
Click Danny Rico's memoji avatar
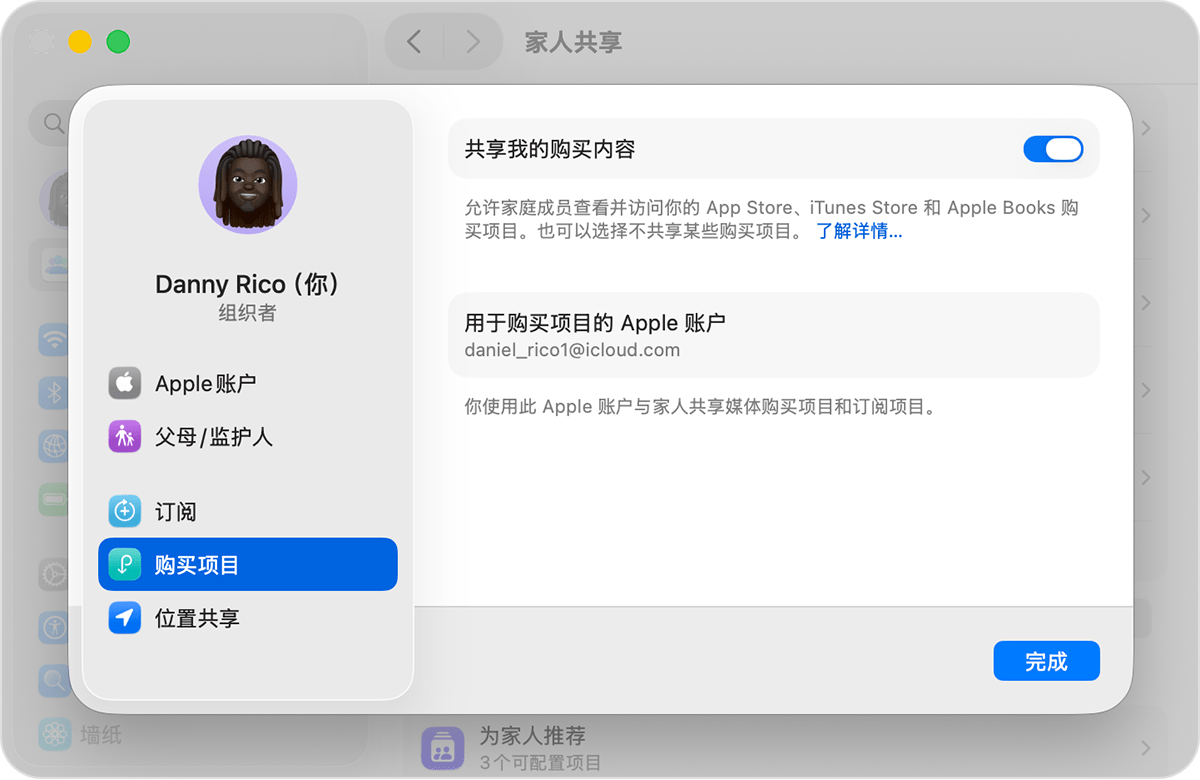coord(247,185)
